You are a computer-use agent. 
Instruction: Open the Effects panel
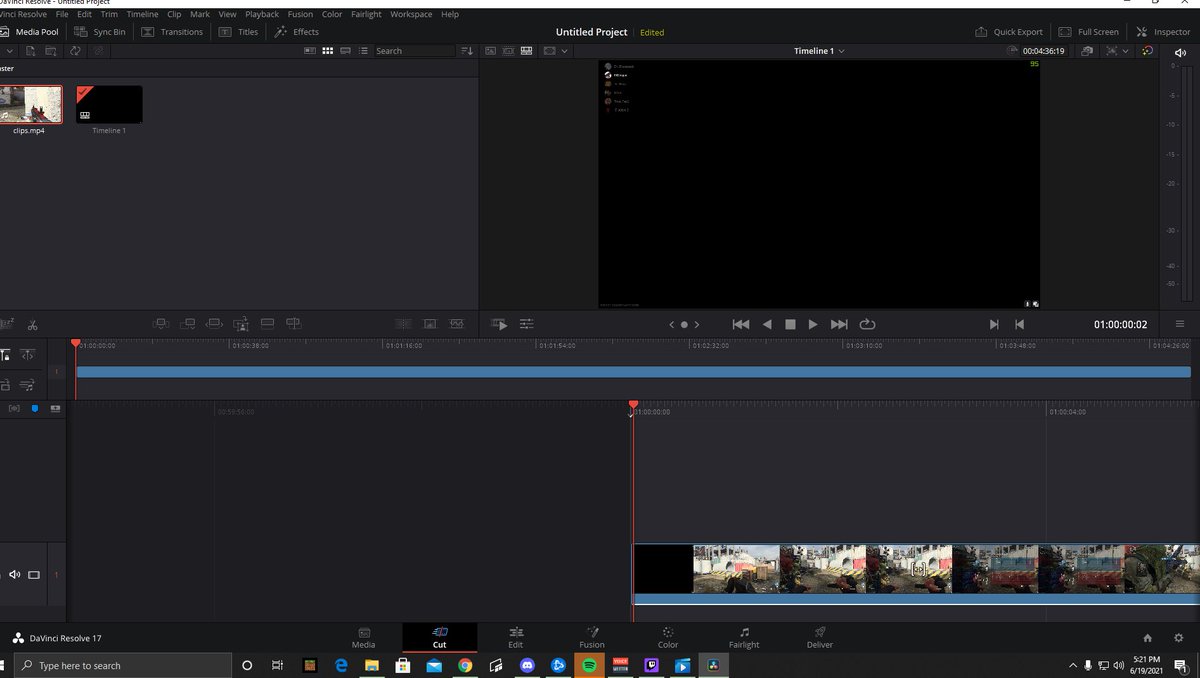coord(297,32)
